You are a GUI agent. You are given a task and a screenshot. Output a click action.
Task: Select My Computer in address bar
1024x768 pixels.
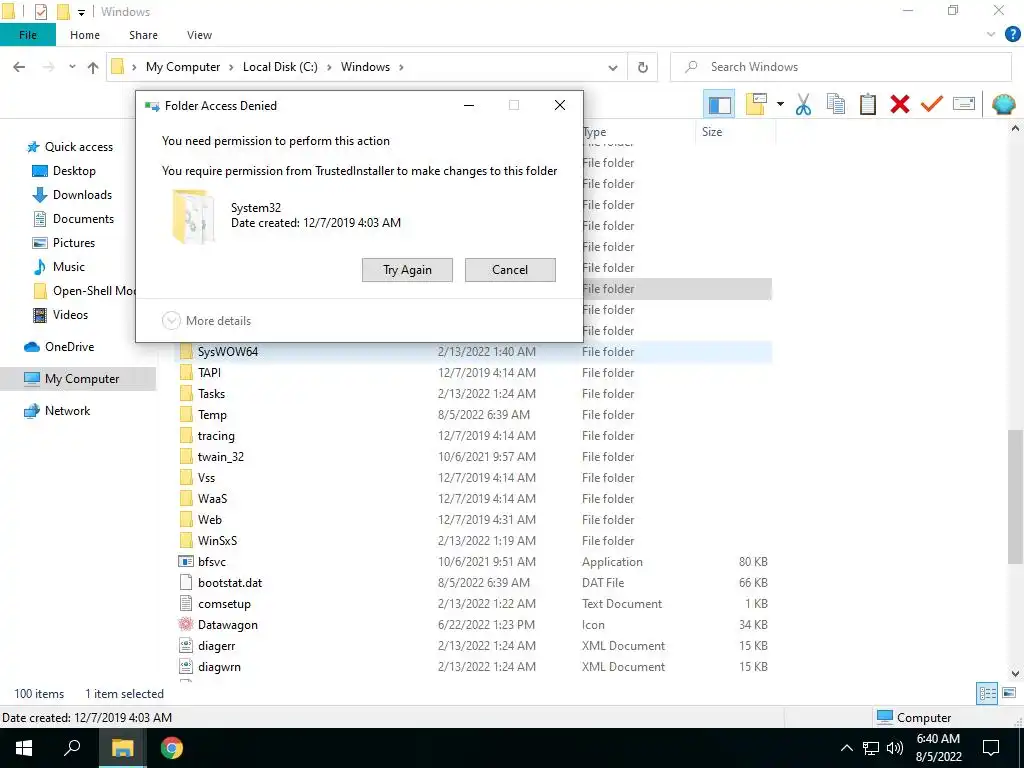[x=183, y=67]
